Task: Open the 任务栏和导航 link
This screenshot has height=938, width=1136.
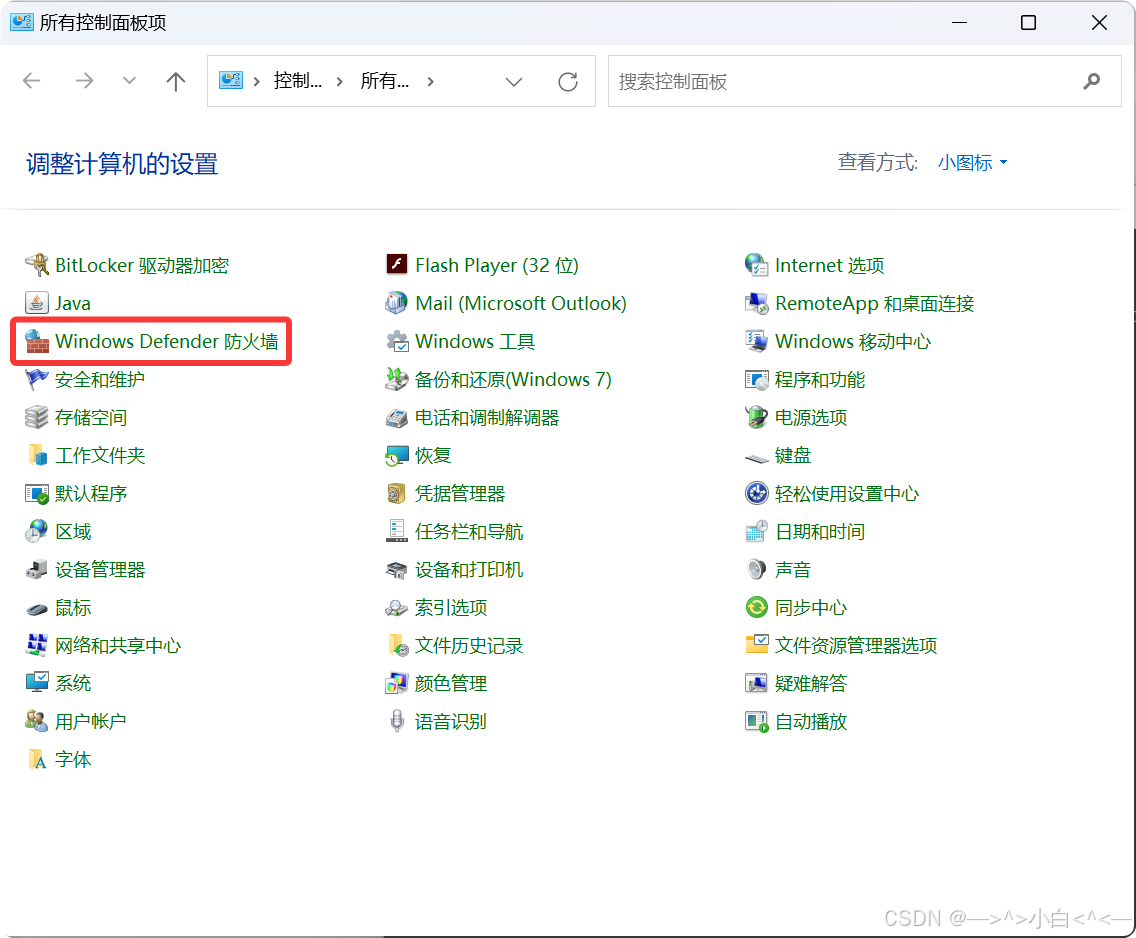Action: tap(469, 532)
